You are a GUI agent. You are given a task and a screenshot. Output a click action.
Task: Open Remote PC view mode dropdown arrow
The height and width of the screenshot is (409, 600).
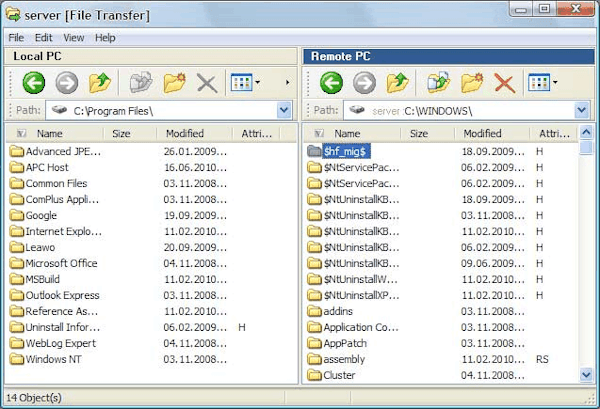click(555, 82)
